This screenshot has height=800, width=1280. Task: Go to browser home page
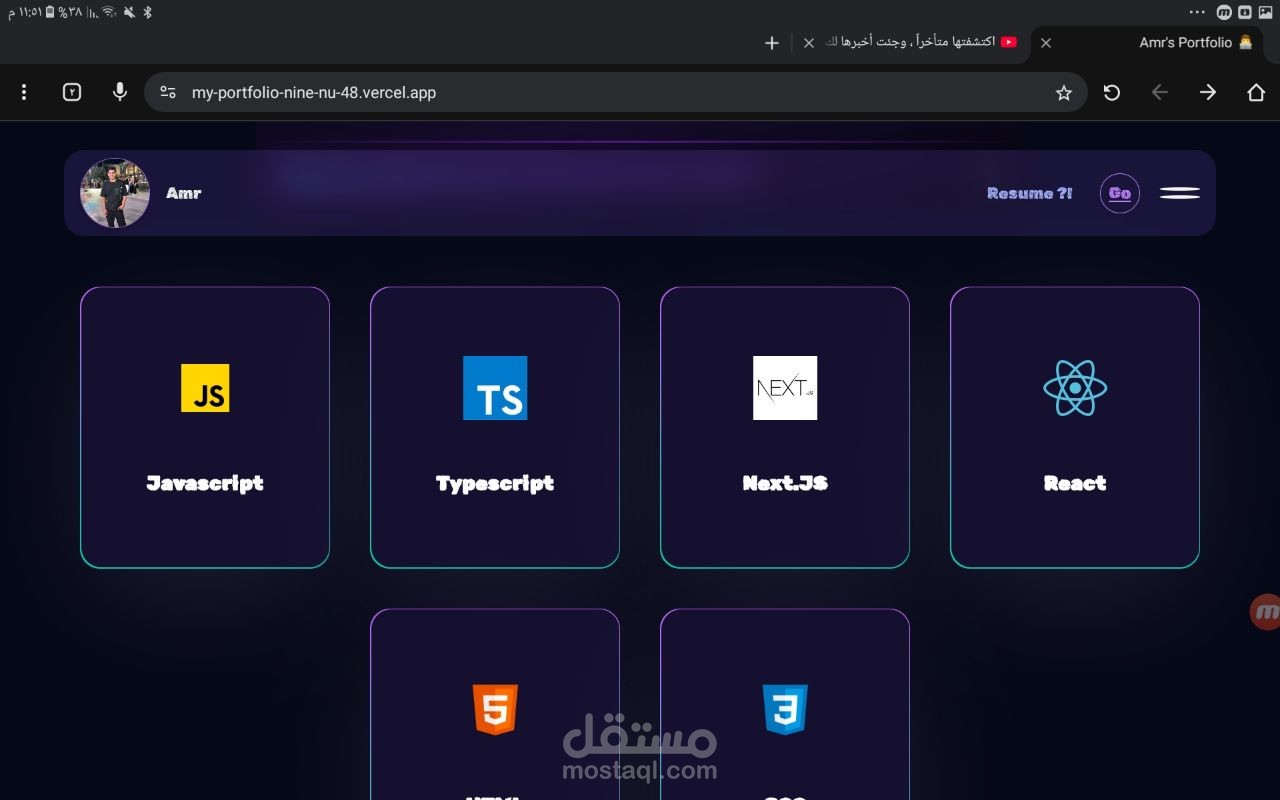[1256, 92]
